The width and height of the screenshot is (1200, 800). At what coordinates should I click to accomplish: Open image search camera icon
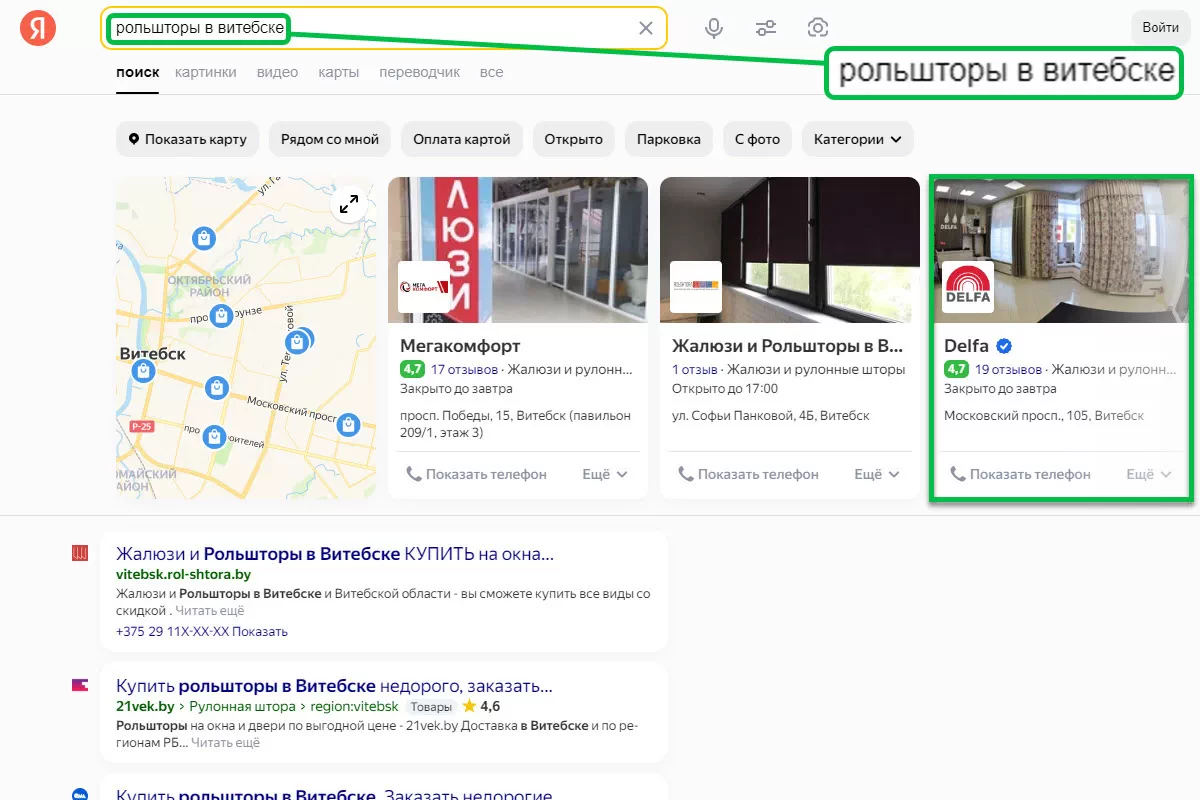[818, 28]
